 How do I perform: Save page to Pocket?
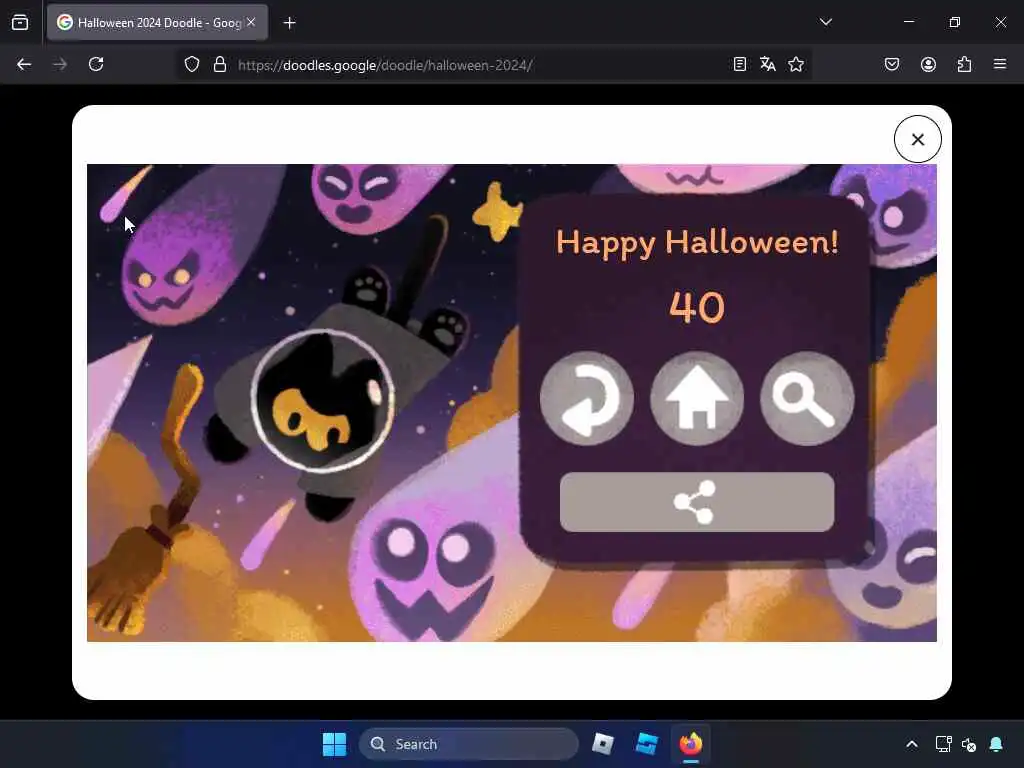(891, 64)
